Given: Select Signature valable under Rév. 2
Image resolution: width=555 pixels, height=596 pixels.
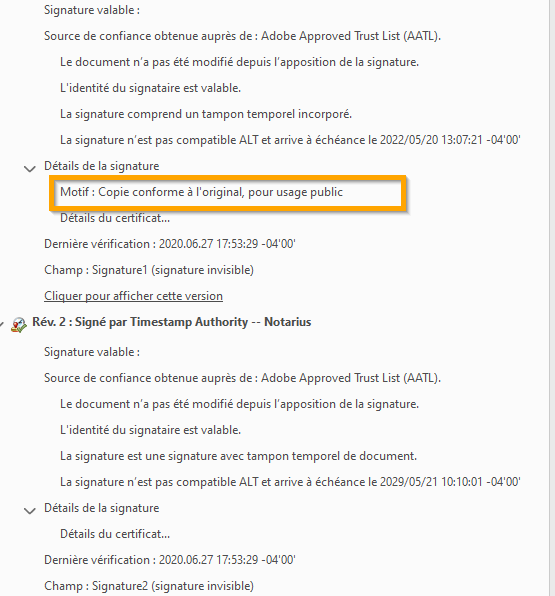Looking at the screenshot, I should 92,352.
